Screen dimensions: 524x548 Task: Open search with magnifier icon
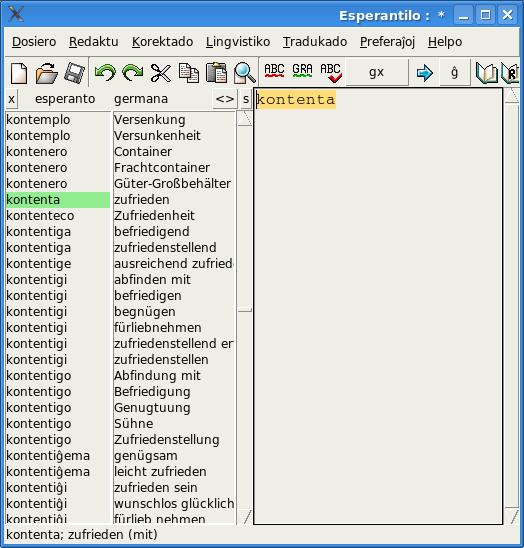pyautogui.click(x=244, y=73)
